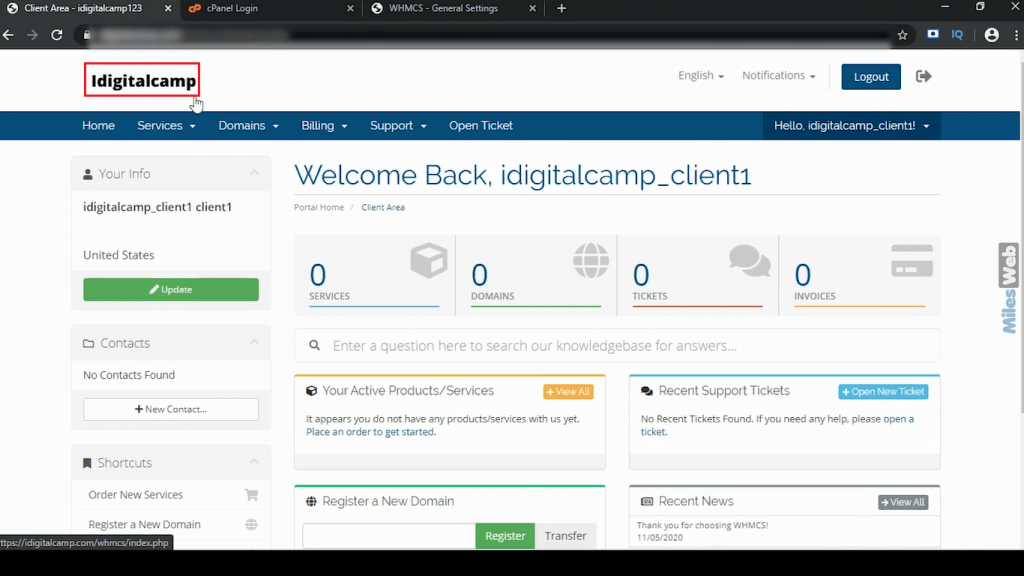Click the exit icon next to Logout
The height and width of the screenshot is (576, 1024).
pos(923,76)
